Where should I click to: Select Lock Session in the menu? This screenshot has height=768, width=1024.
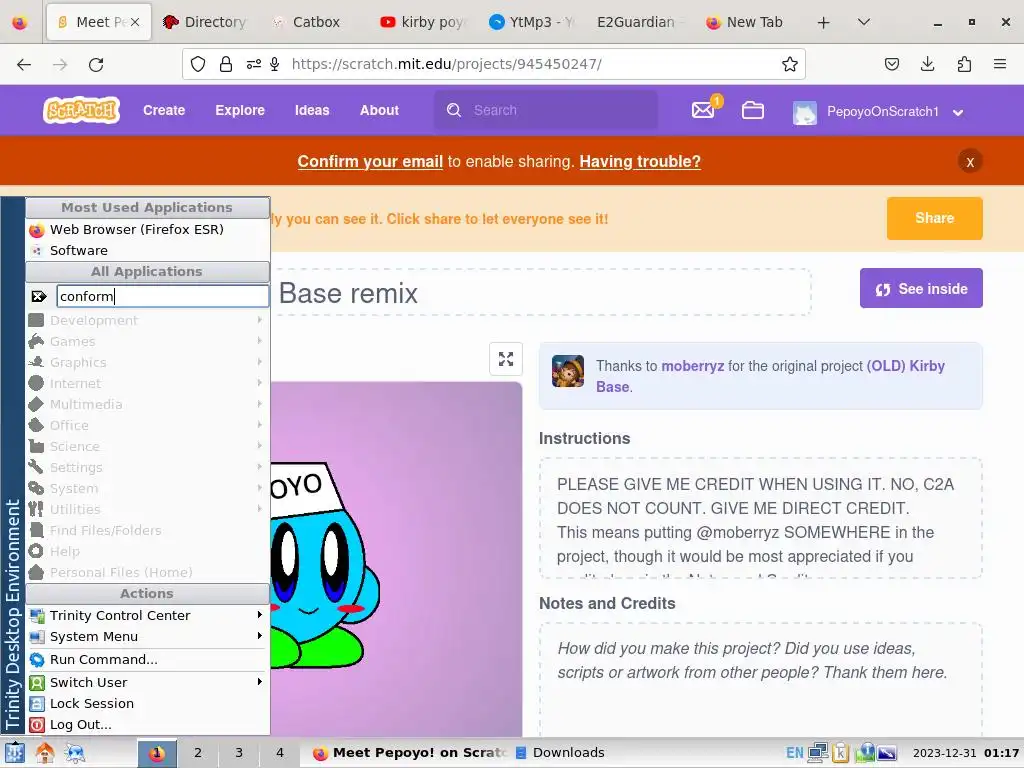(x=147, y=703)
